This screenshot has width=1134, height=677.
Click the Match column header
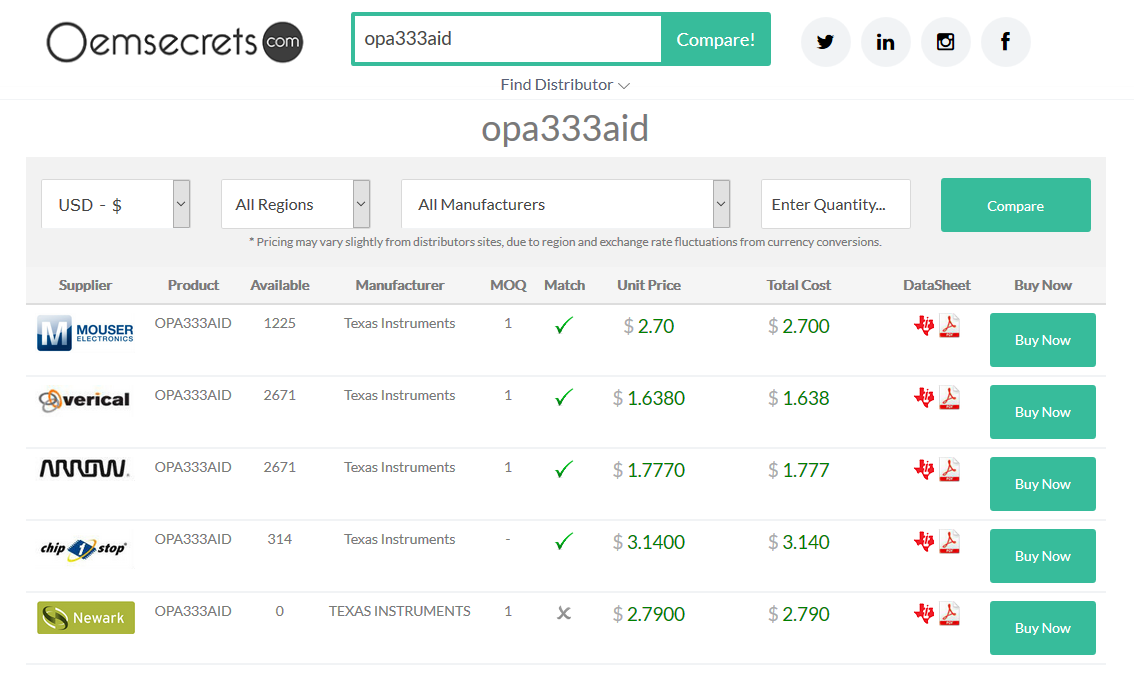(564, 285)
